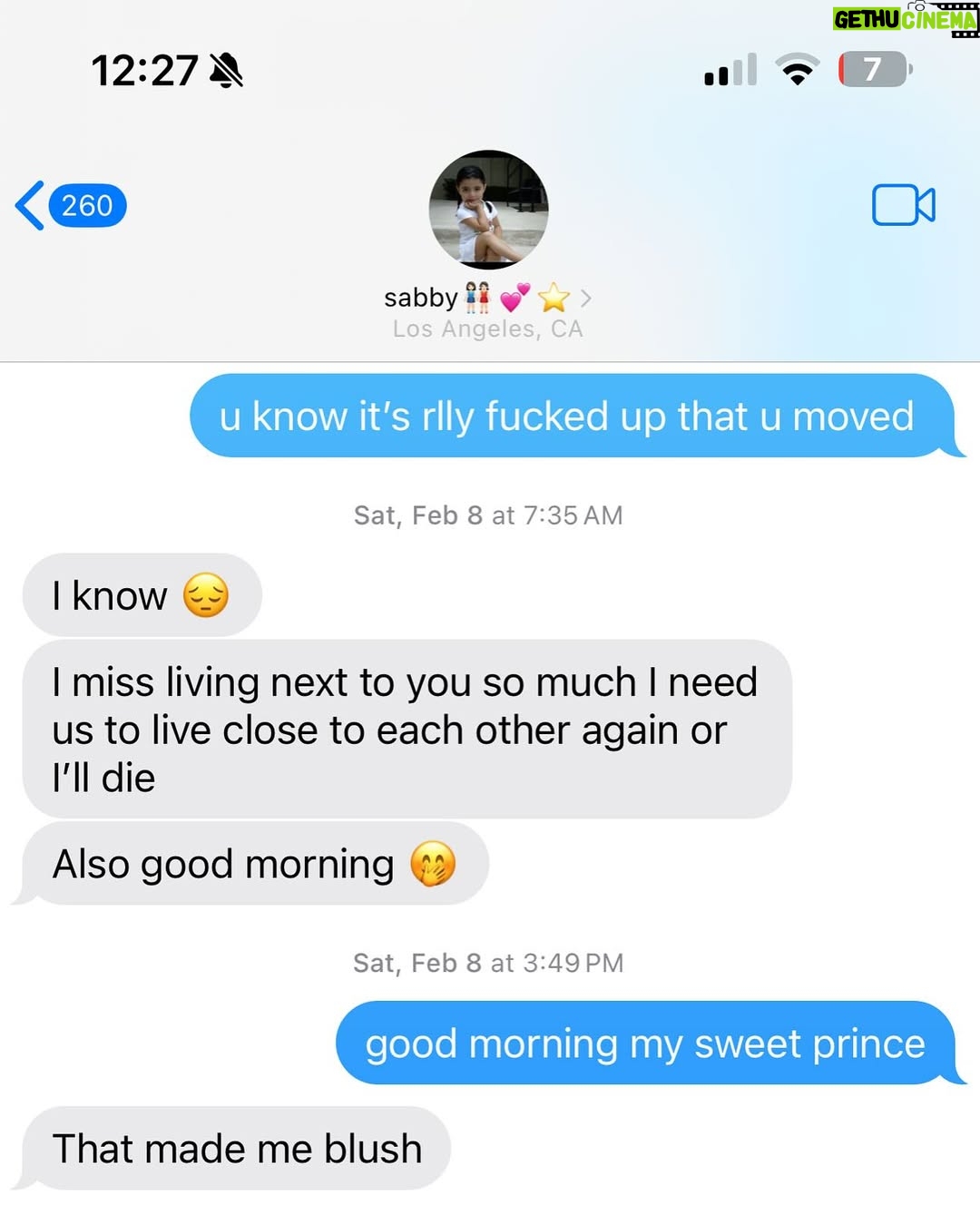Tap the sabby contact name
This screenshot has height=1225, width=980.
point(421,298)
